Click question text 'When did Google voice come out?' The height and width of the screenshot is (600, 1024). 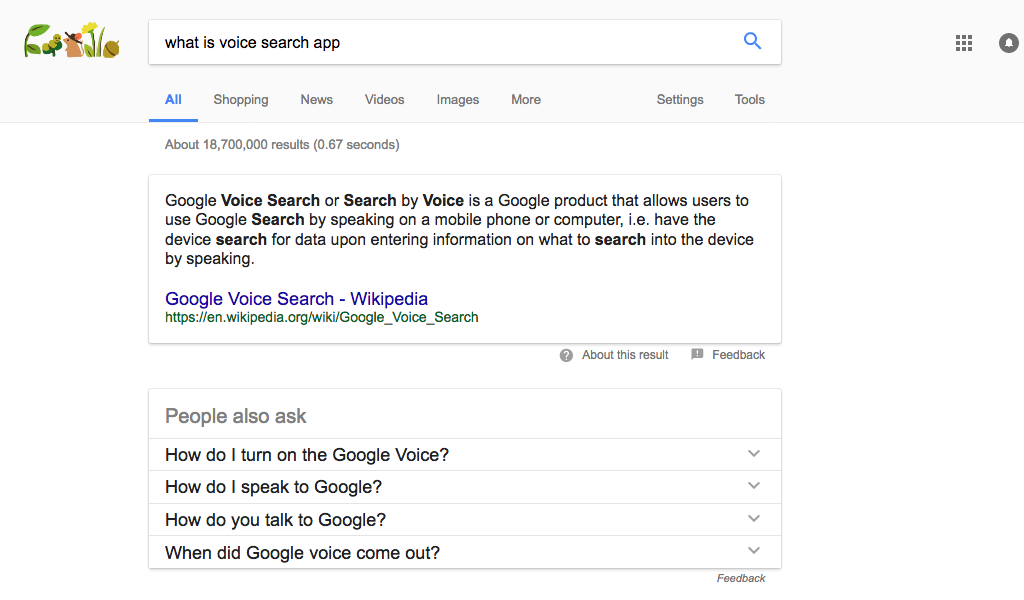(302, 553)
